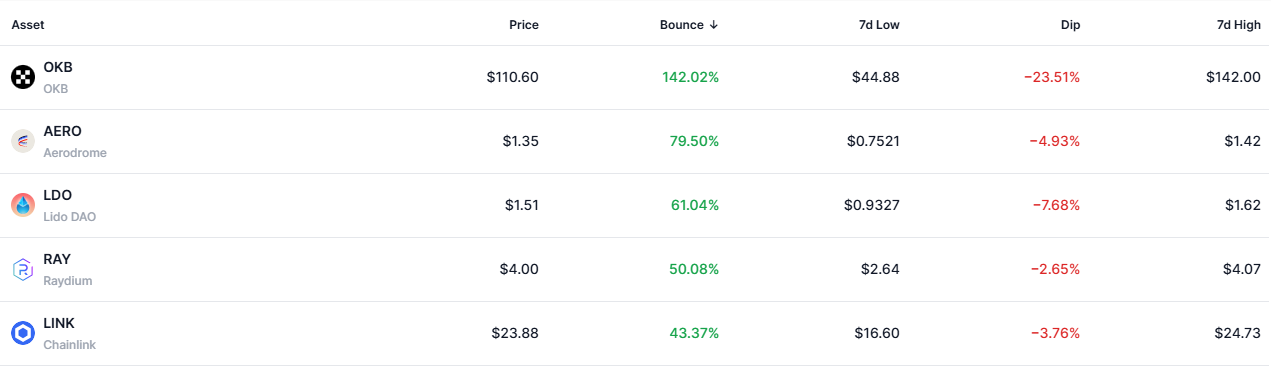Sort table by Price column header

coord(525,25)
